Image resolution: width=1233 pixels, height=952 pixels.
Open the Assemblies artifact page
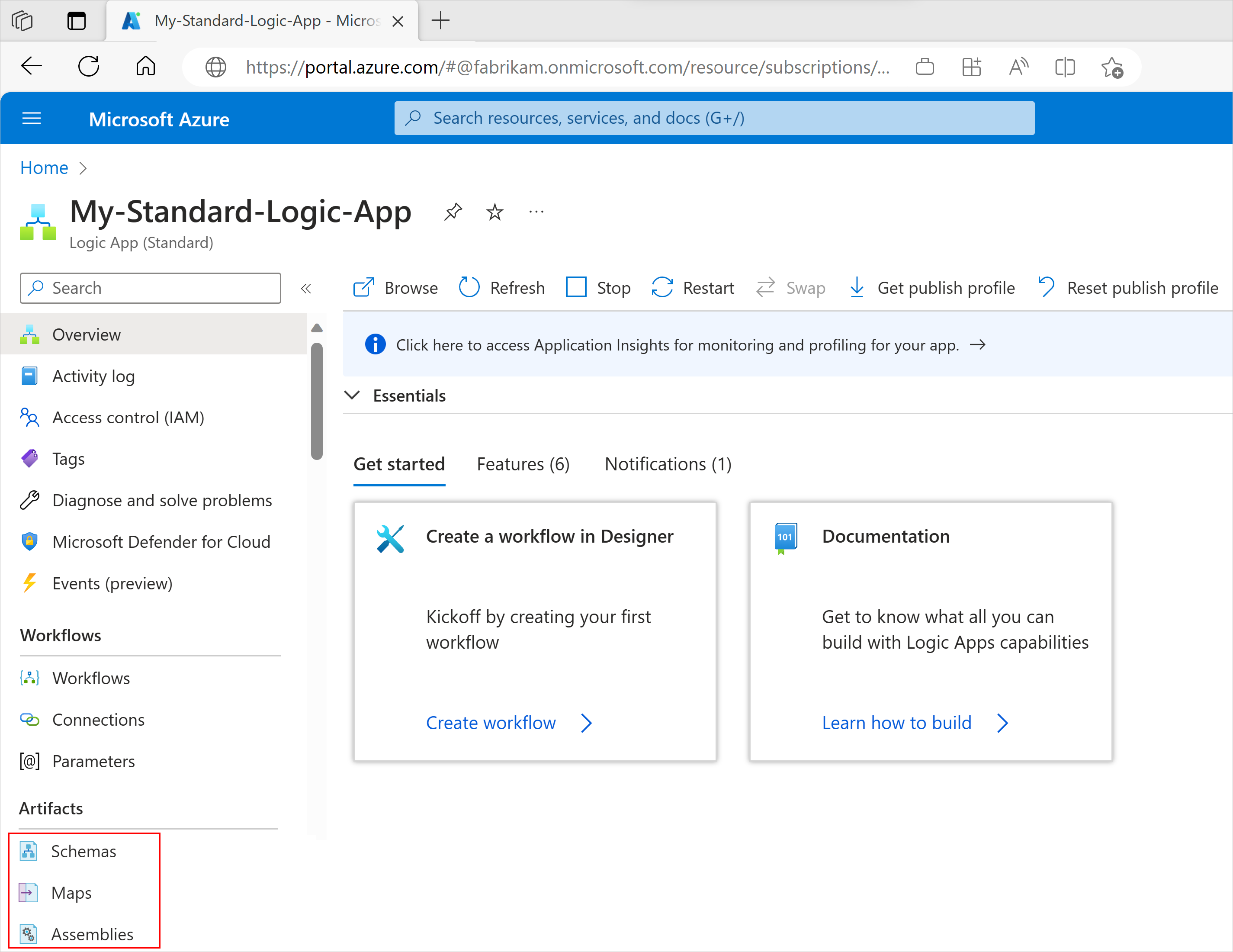click(x=93, y=935)
